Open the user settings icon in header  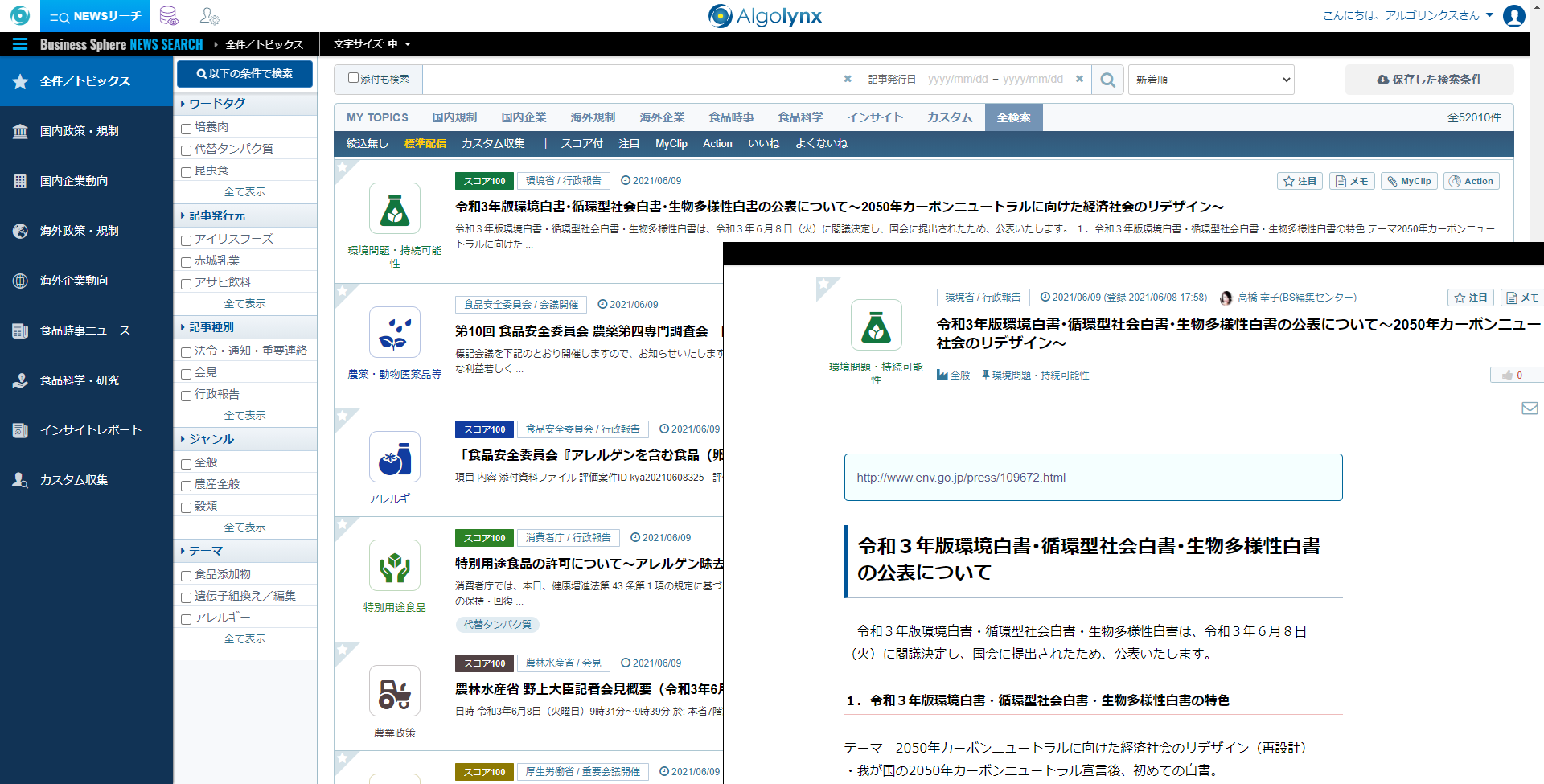point(209,16)
